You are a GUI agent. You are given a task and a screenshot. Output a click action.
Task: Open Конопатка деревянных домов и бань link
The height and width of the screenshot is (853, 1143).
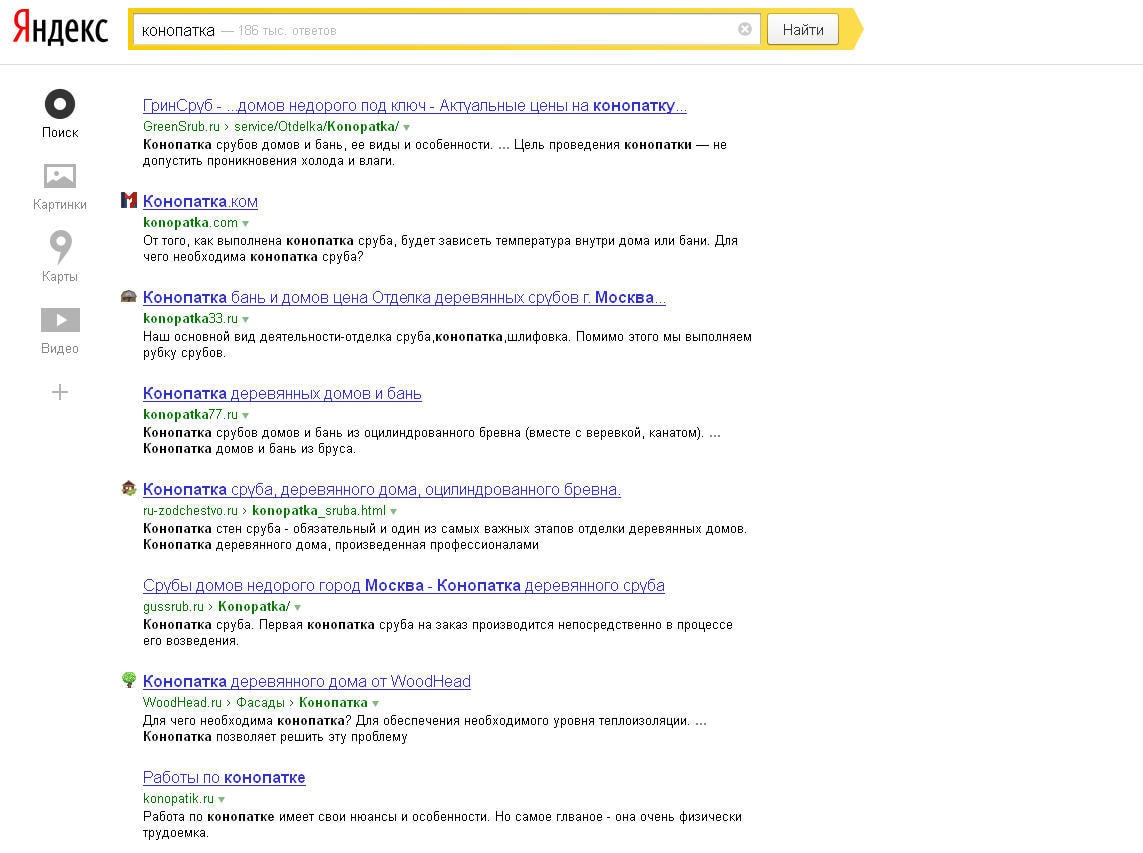point(282,393)
